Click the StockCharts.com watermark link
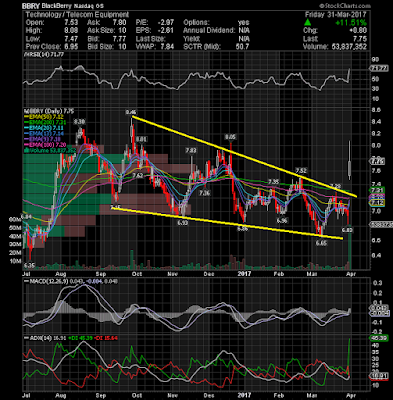Viewport: 393px width, 400px height. 345,6
